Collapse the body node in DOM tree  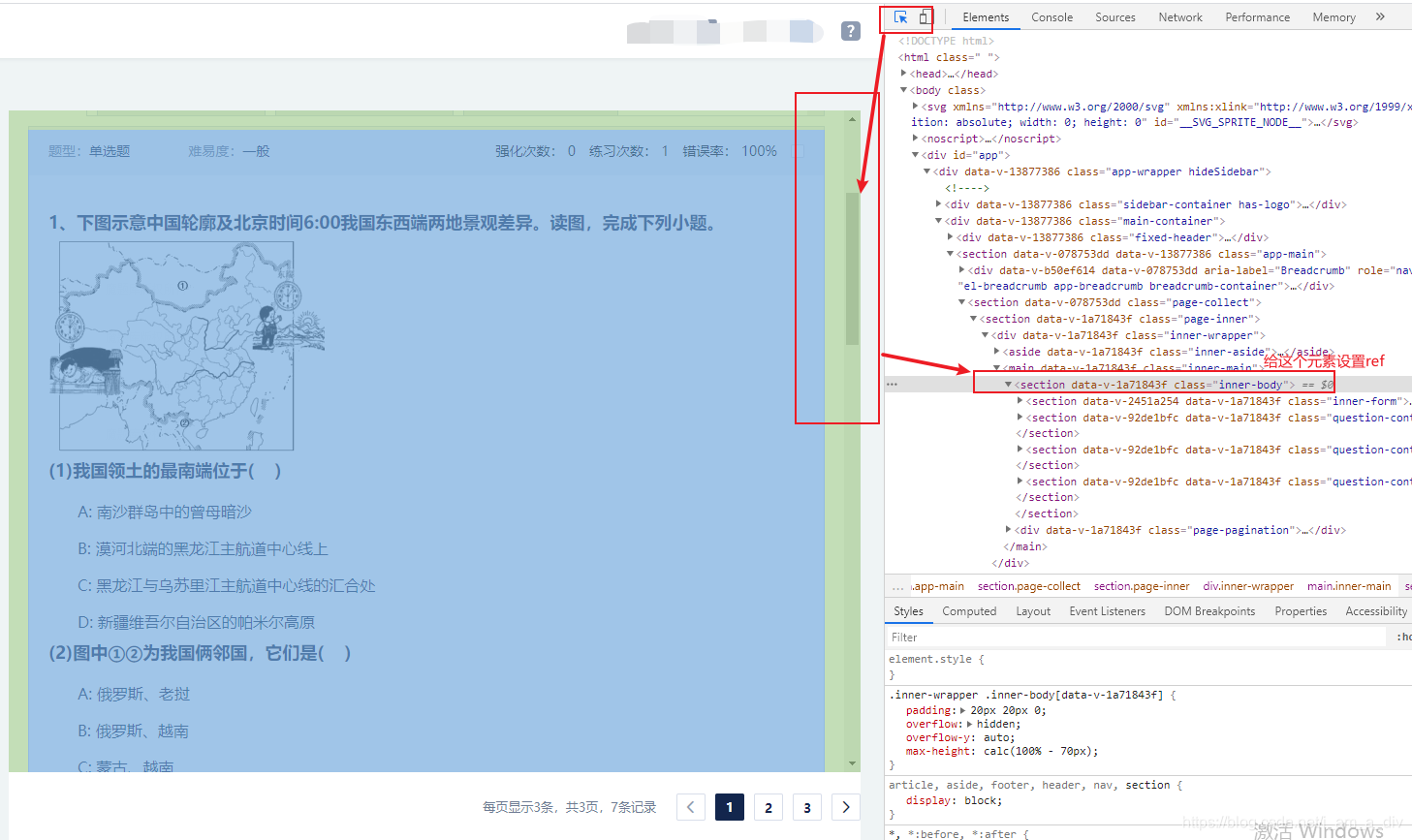pyautogui.click(x=904, y=90)
